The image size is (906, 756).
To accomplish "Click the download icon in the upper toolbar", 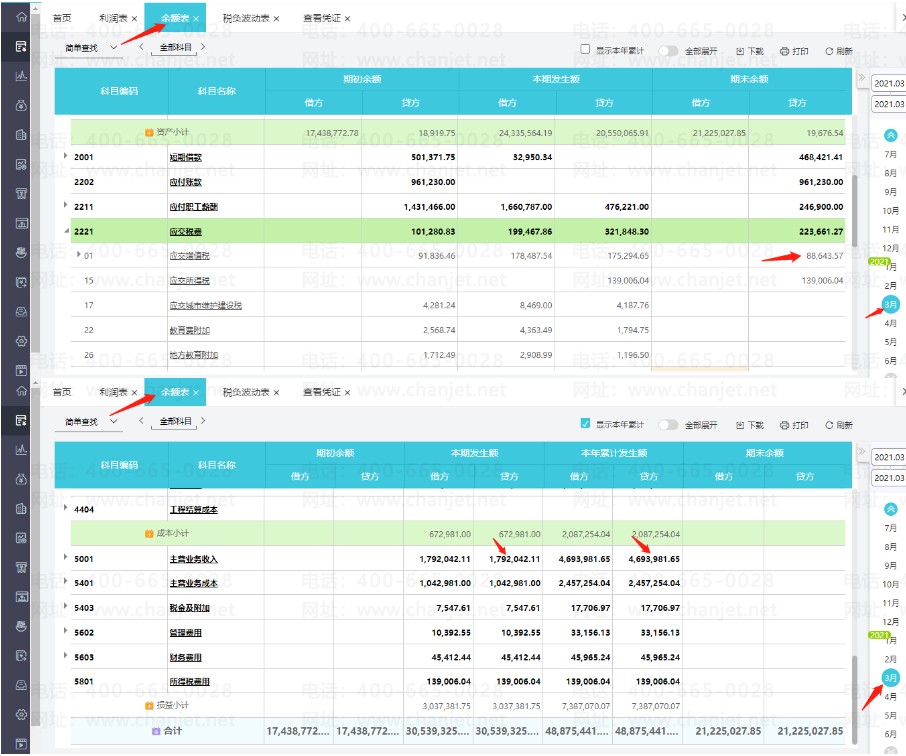I will point(740,51).
